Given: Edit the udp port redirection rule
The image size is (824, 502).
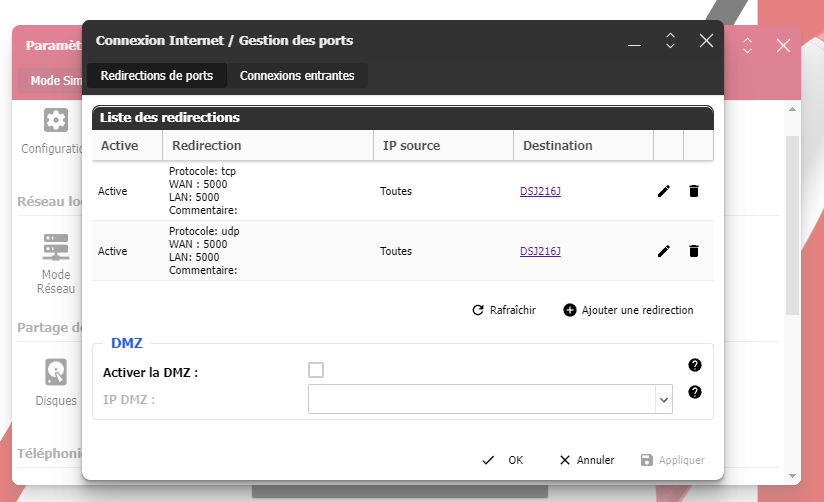Looking at the screenshot, I should 664,251.
